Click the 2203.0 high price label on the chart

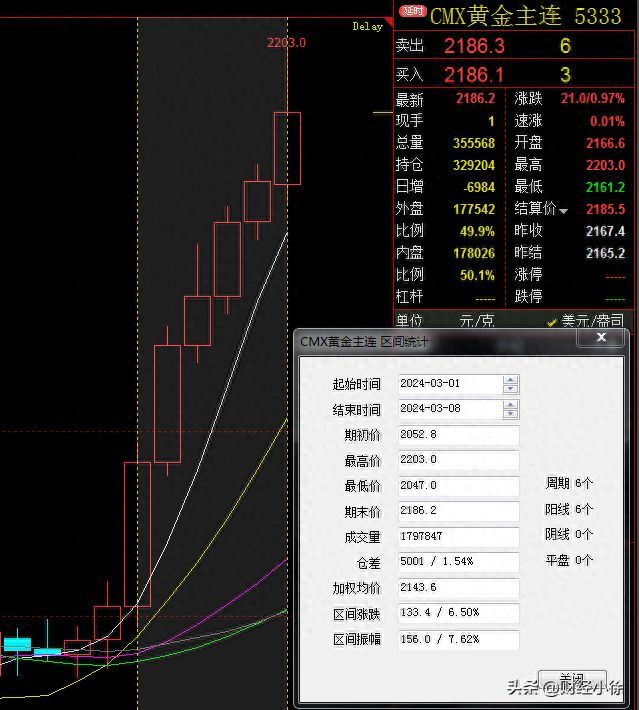(x=286, y=42)
